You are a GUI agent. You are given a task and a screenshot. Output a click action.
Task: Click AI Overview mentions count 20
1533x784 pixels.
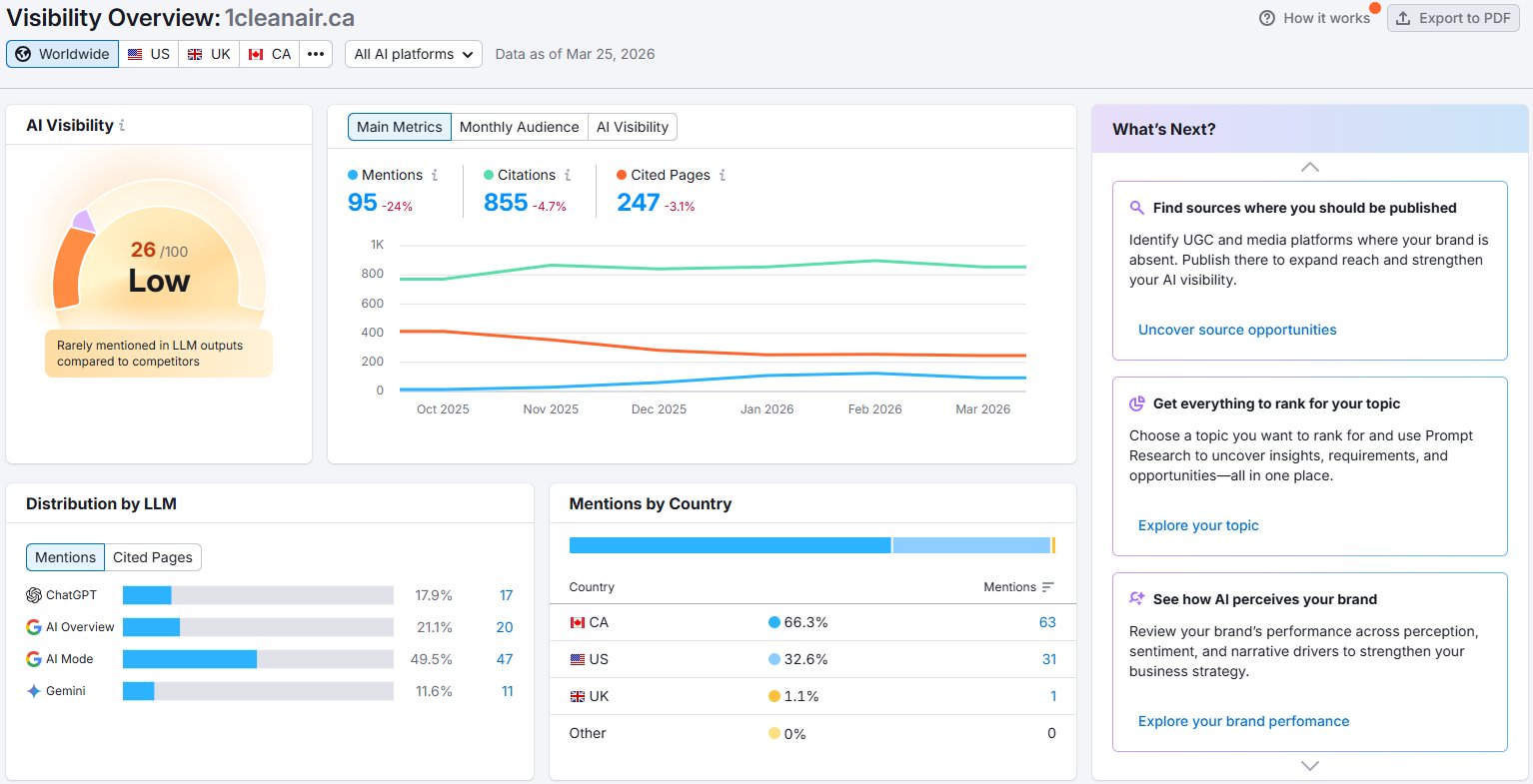click(505, 627)
